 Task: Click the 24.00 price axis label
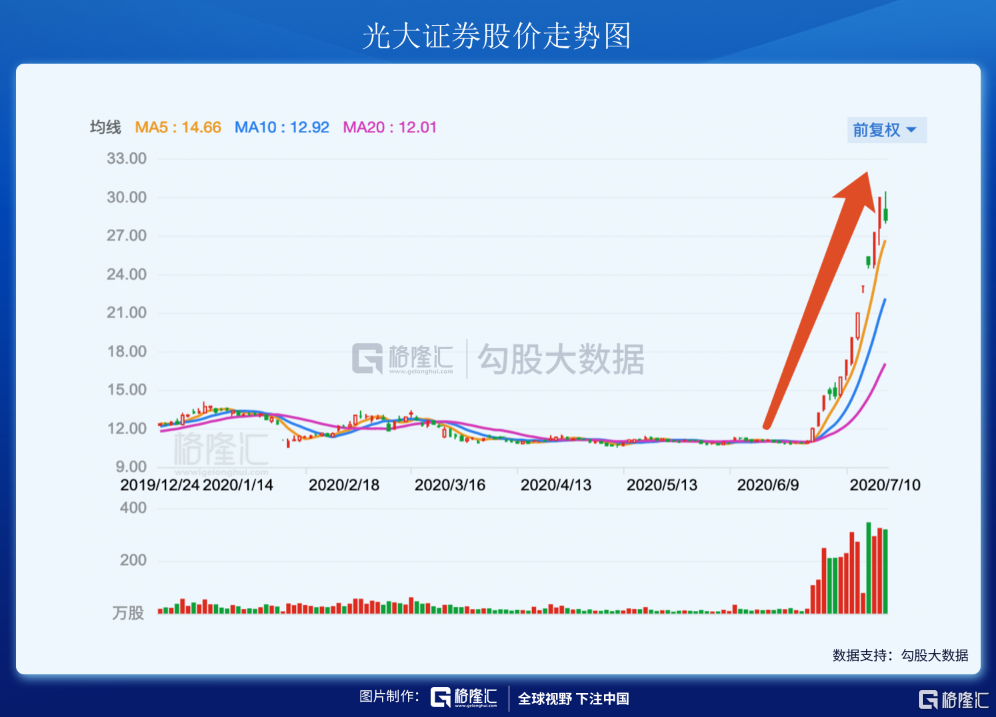tap(126, 274)
